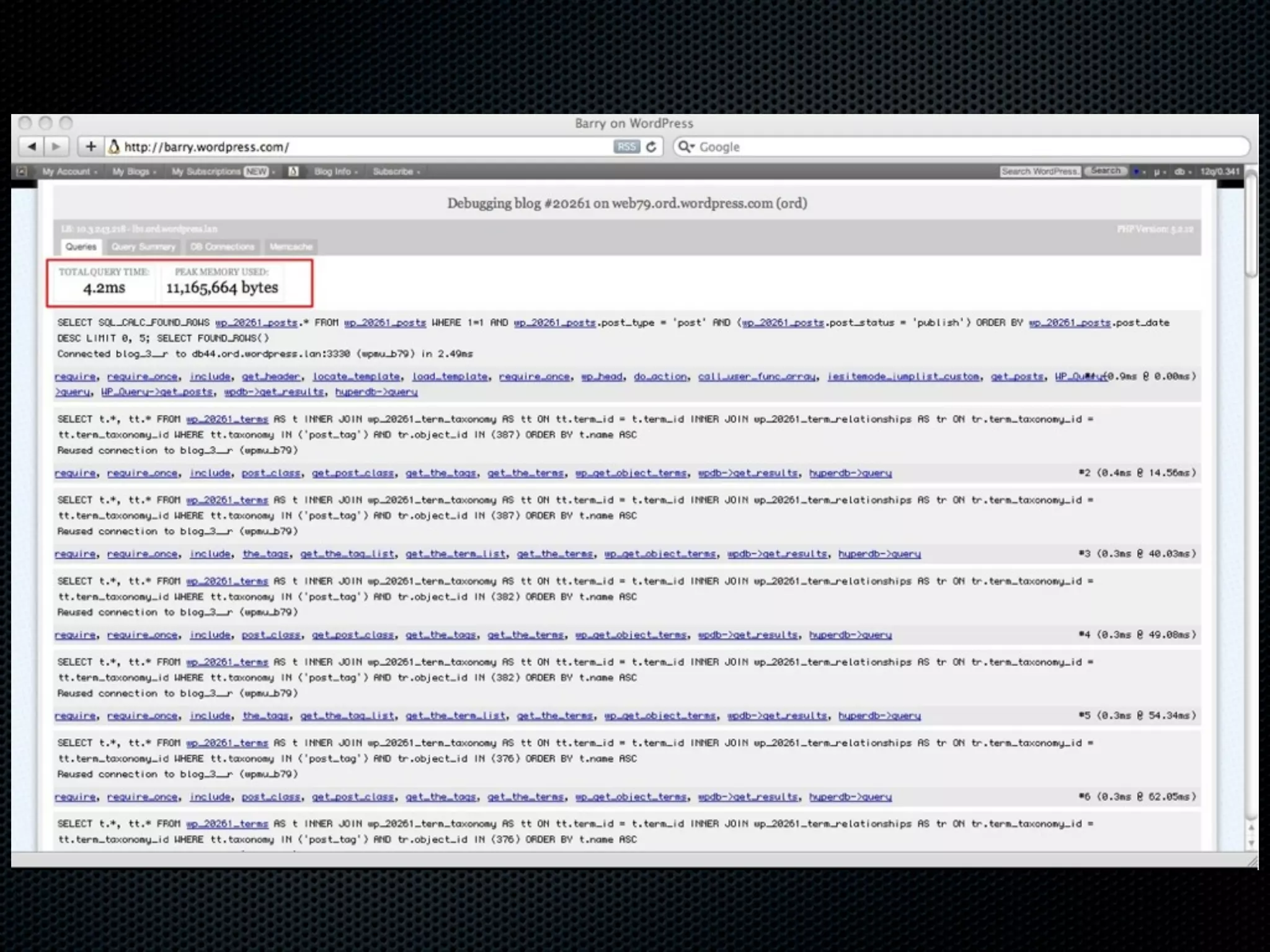Click the browser back arrow button
Viewport: 1270px width, 952px height.
click(x=32, y=147)
